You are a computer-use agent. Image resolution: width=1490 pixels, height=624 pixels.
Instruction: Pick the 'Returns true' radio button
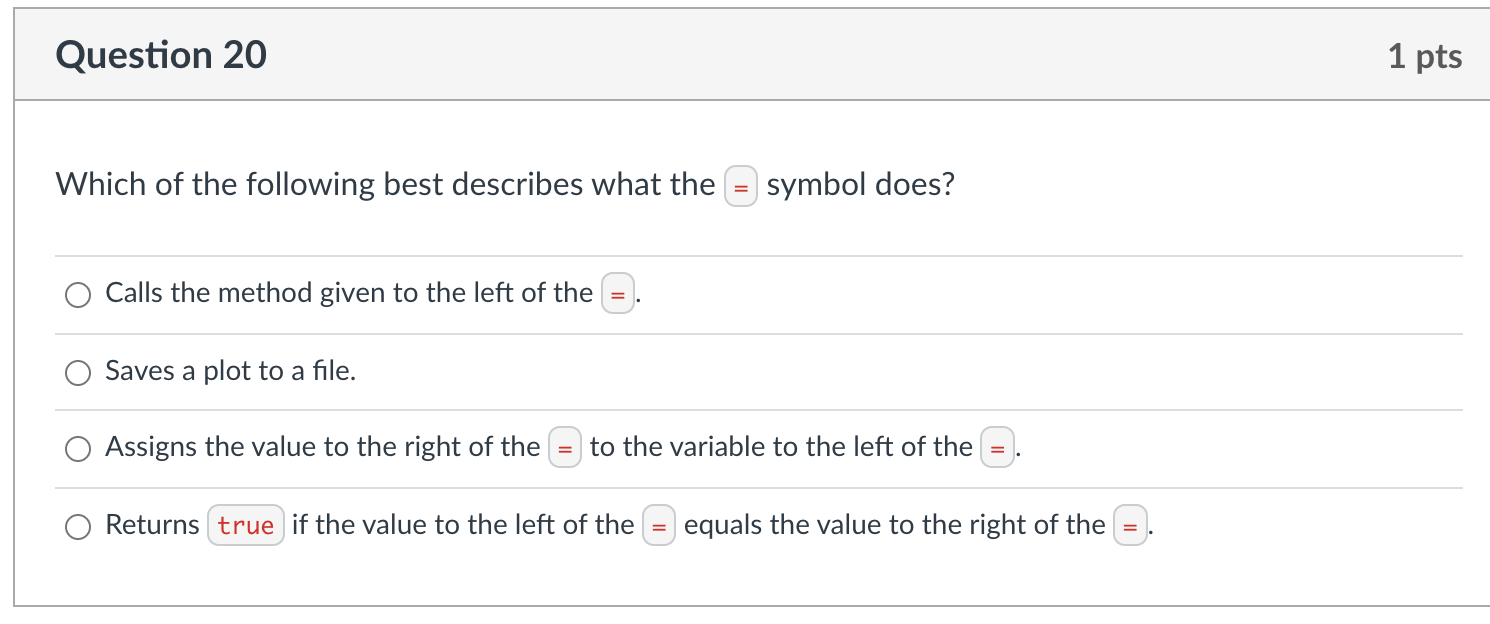pos(78,527)
